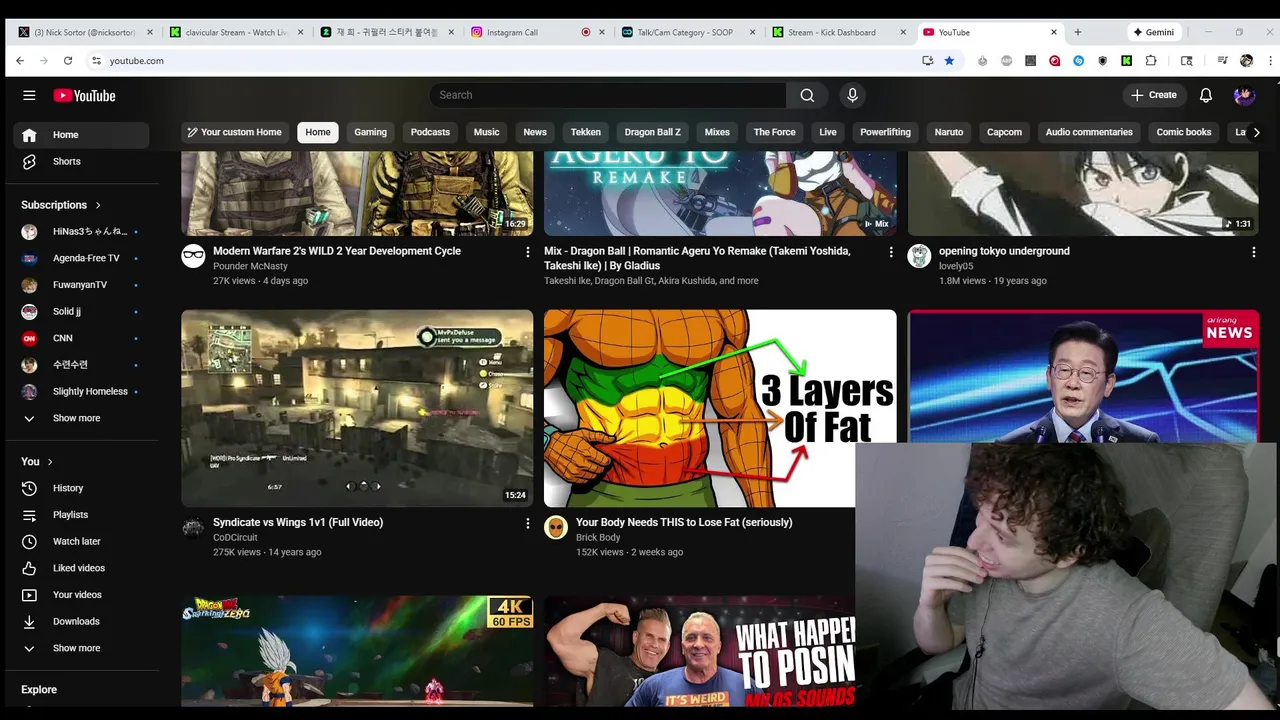Image resolution: width=1280 pixels, height=720 pixels.
Task: Open the You section chevron
Action: coord(50,462)
